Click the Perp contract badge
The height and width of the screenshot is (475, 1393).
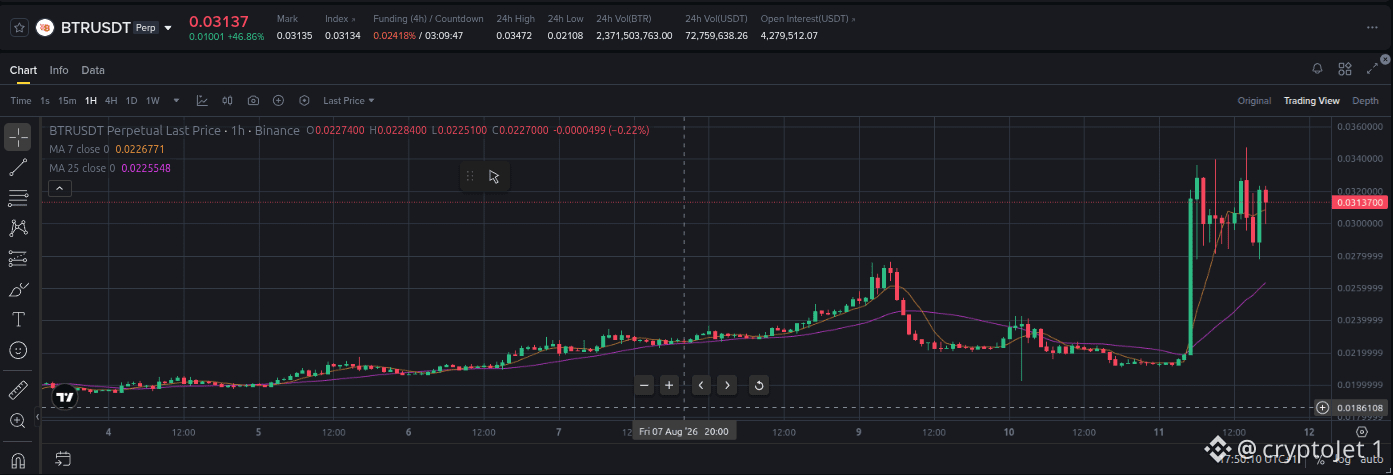click(x=146, y=28)
